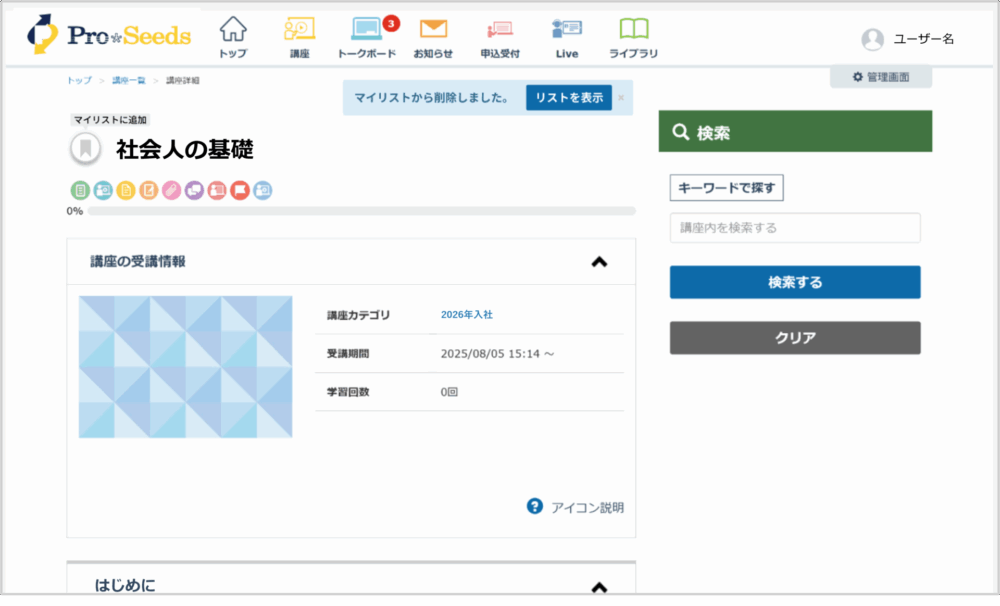Open the Live streaming icon
The height and width of the screenshot is (606, 1000).
point(567,37)
